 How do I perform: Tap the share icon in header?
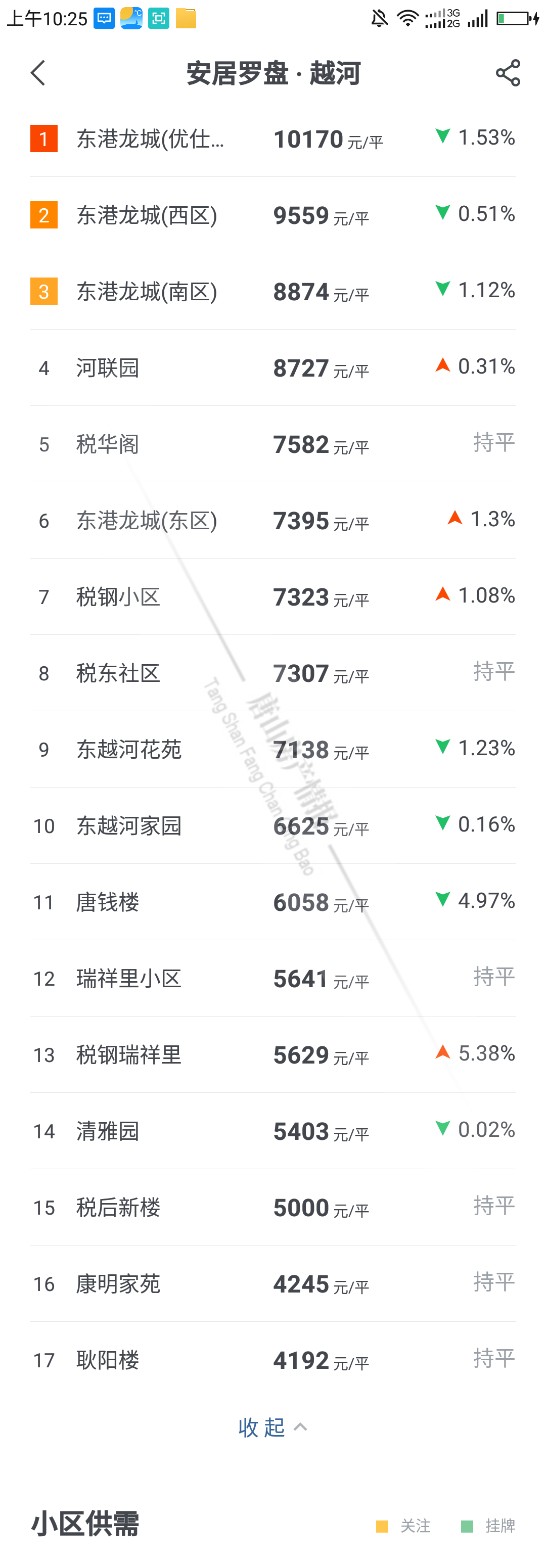pyautogui.click(x=507, y=73)
